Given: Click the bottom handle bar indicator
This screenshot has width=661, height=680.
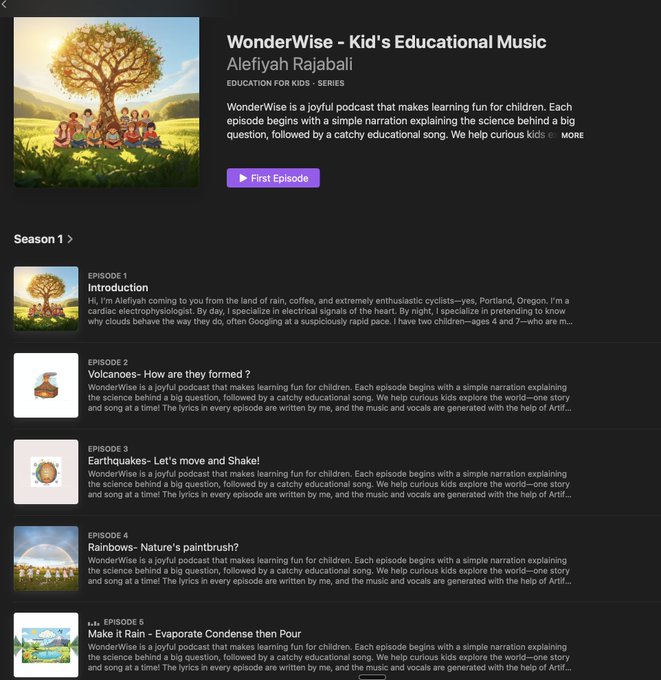Looking at the screenshot, I should pyautogui.click(x=372, y=677).
